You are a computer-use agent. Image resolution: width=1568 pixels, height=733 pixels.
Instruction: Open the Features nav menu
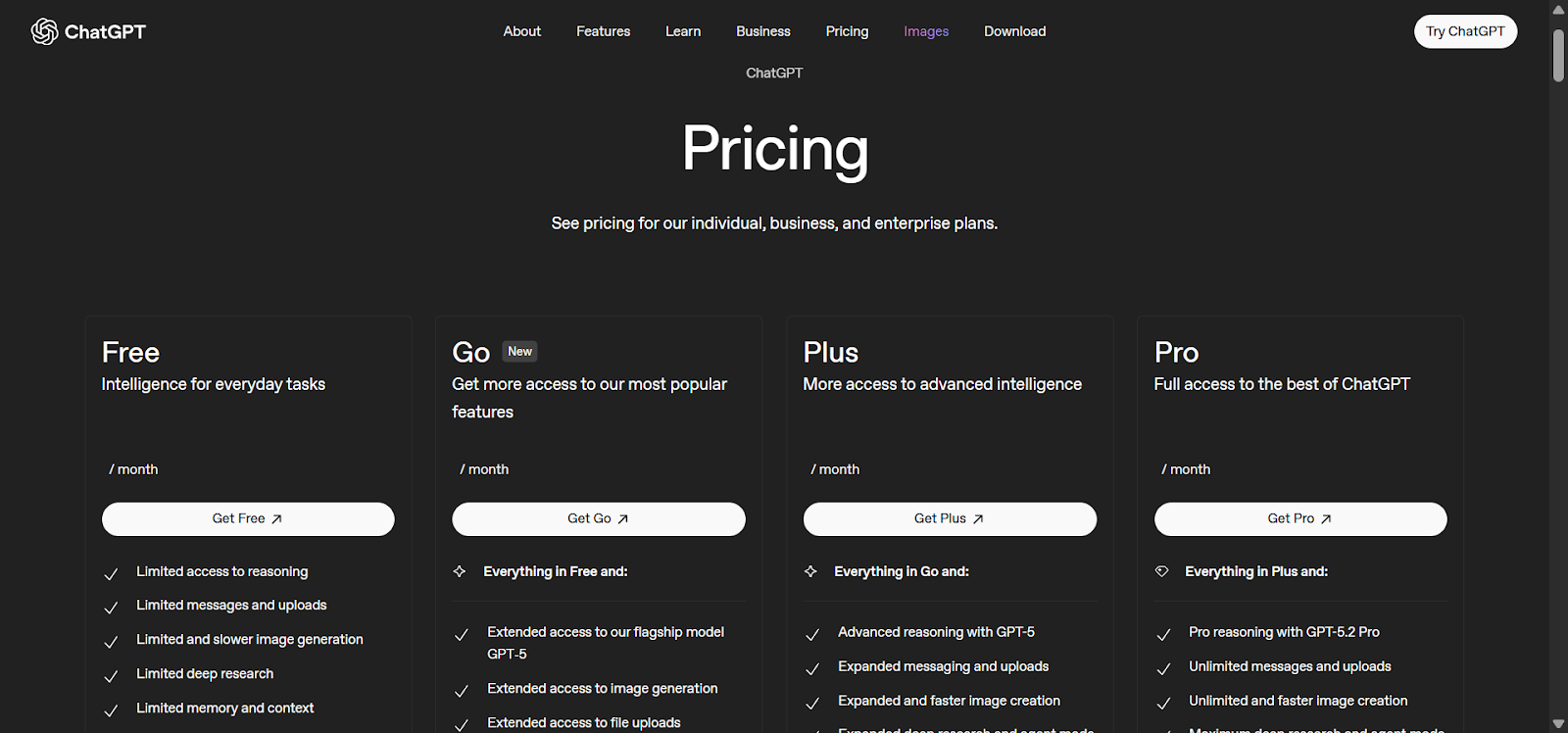point(603,31)
